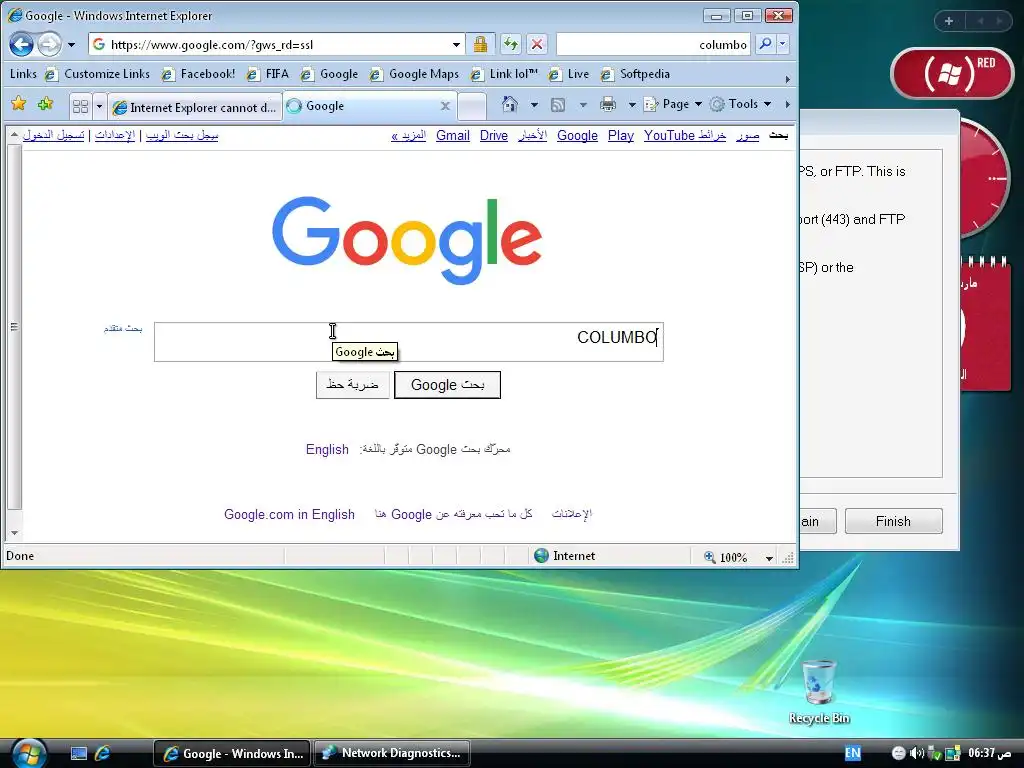Launch Internet Explorer from quick launch

tap(103, 754)
